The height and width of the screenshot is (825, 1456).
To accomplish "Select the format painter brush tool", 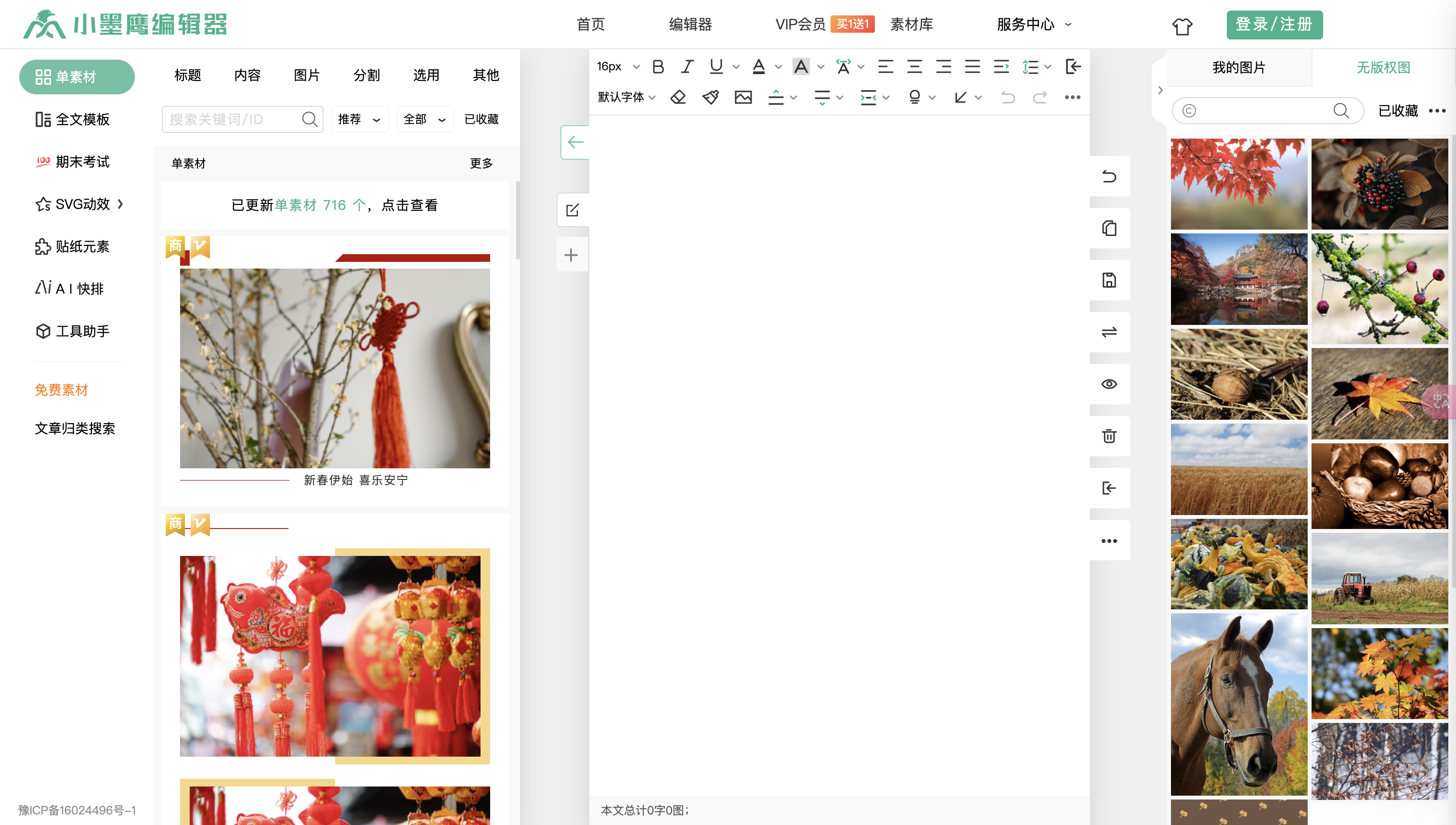I will [x=710, y=97].
